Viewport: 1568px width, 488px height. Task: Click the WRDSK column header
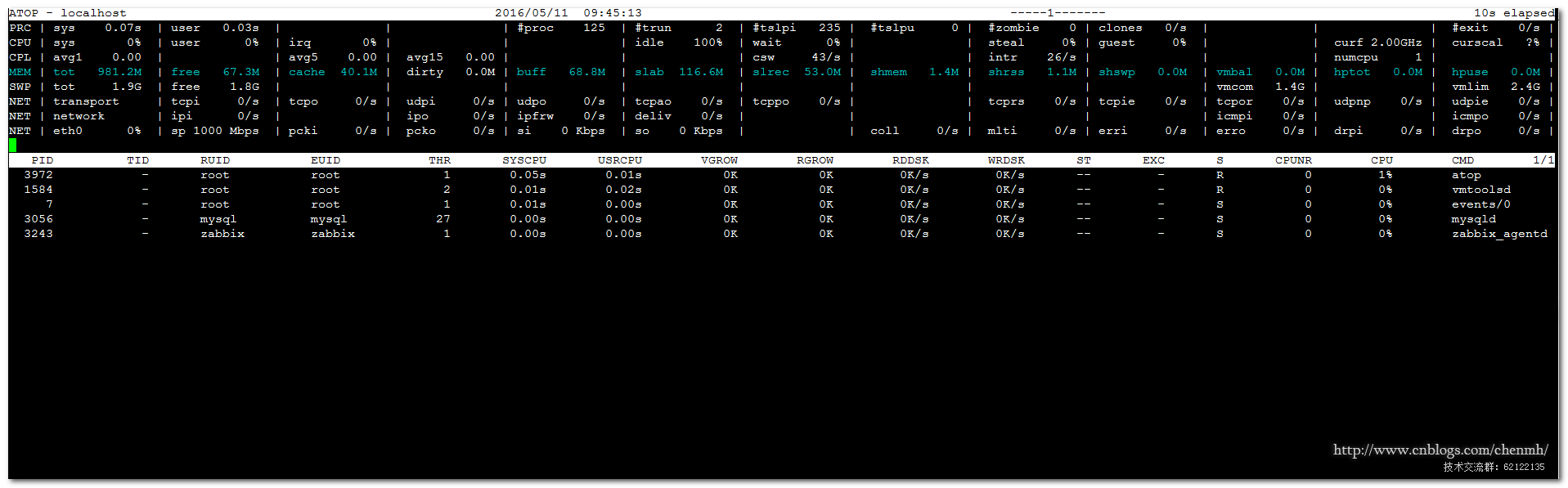click(1006, 160)
